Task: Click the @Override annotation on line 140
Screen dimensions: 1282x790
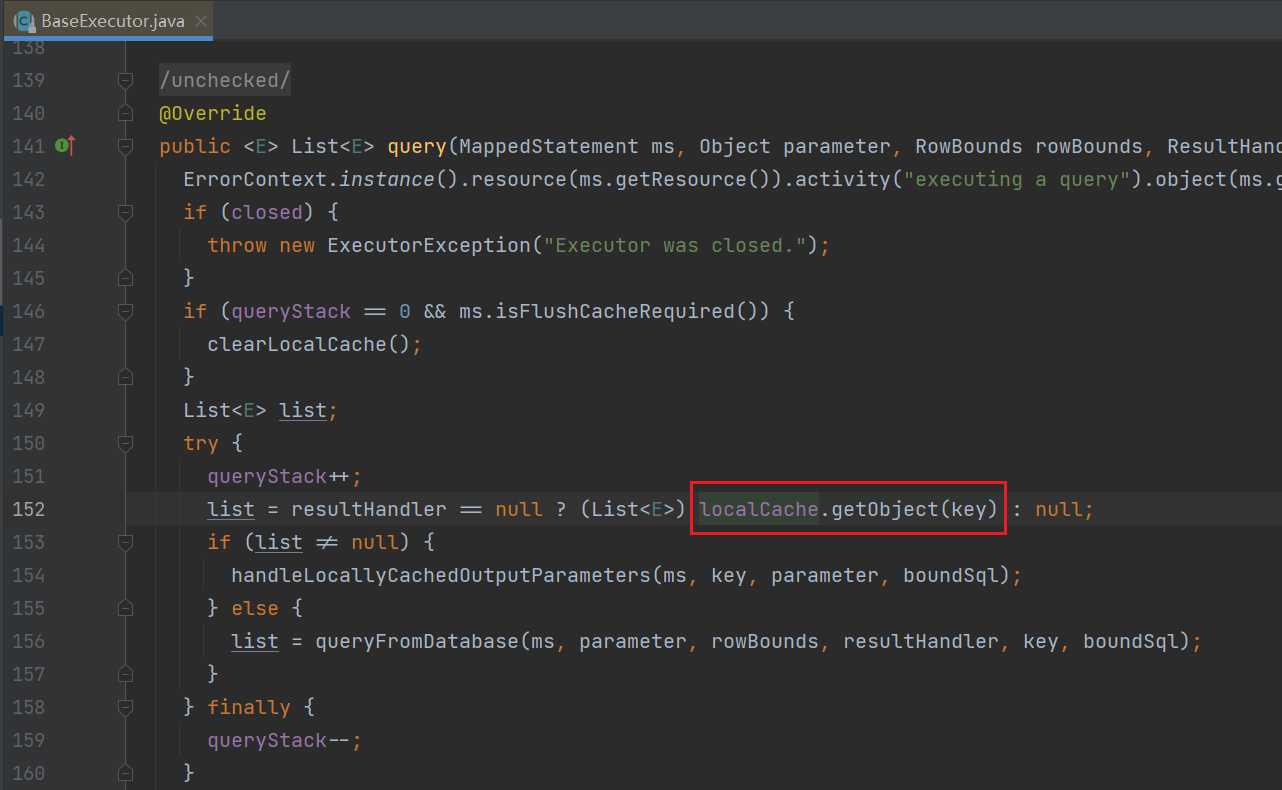Action: [212, 113]
